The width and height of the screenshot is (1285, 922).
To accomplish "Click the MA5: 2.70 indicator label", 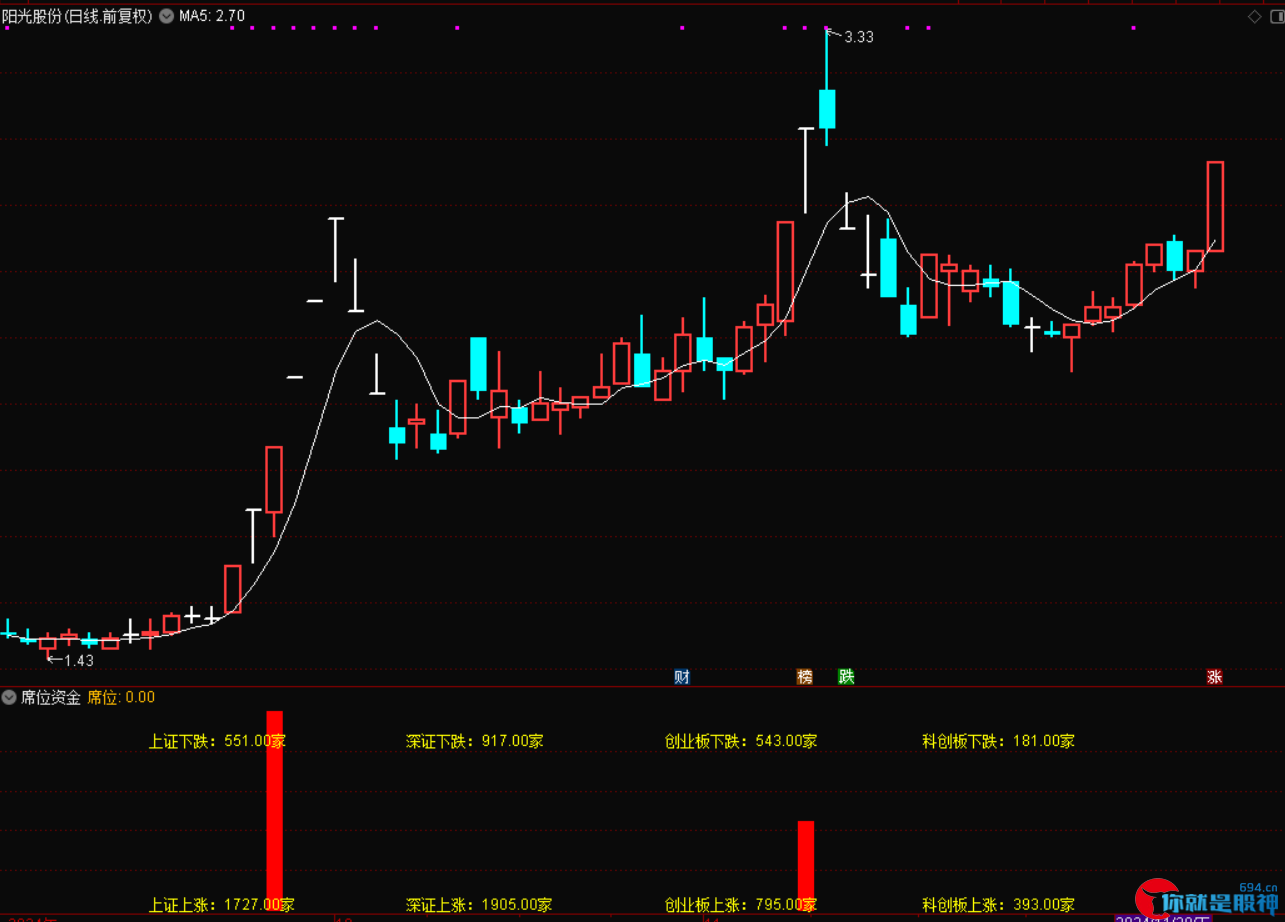I will point(212,16).
